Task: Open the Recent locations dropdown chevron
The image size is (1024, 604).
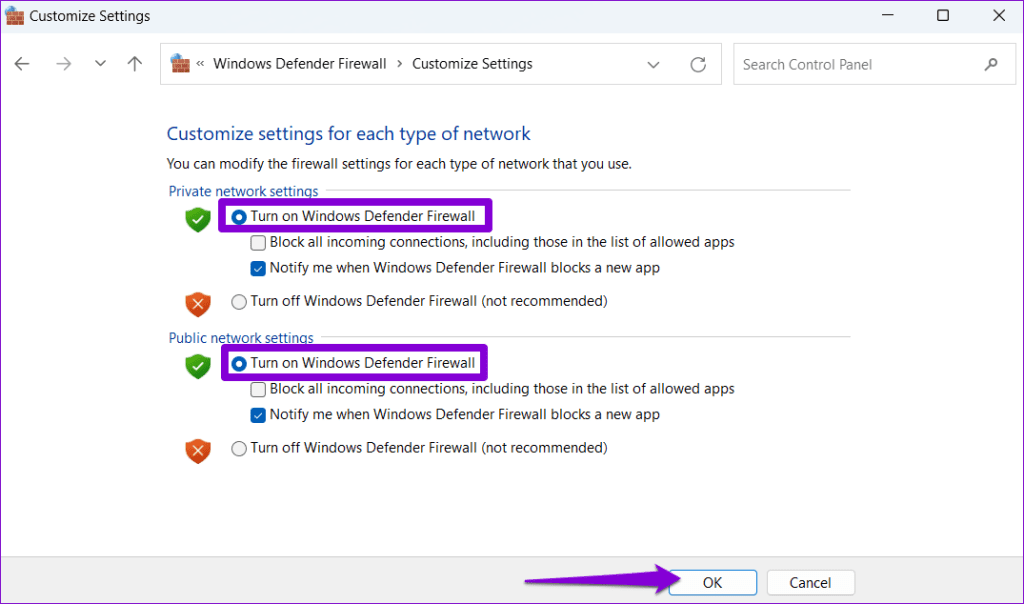Action: [100, 64]
